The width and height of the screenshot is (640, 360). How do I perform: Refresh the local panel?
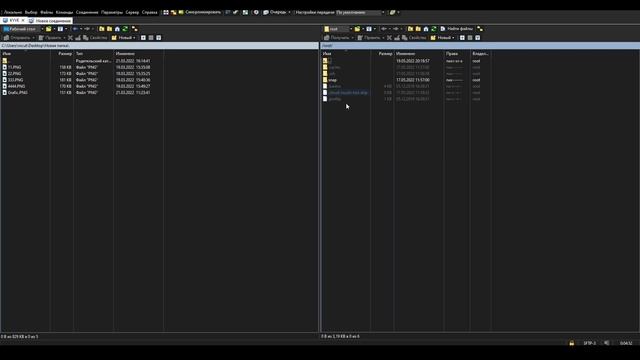coord(125,29)
